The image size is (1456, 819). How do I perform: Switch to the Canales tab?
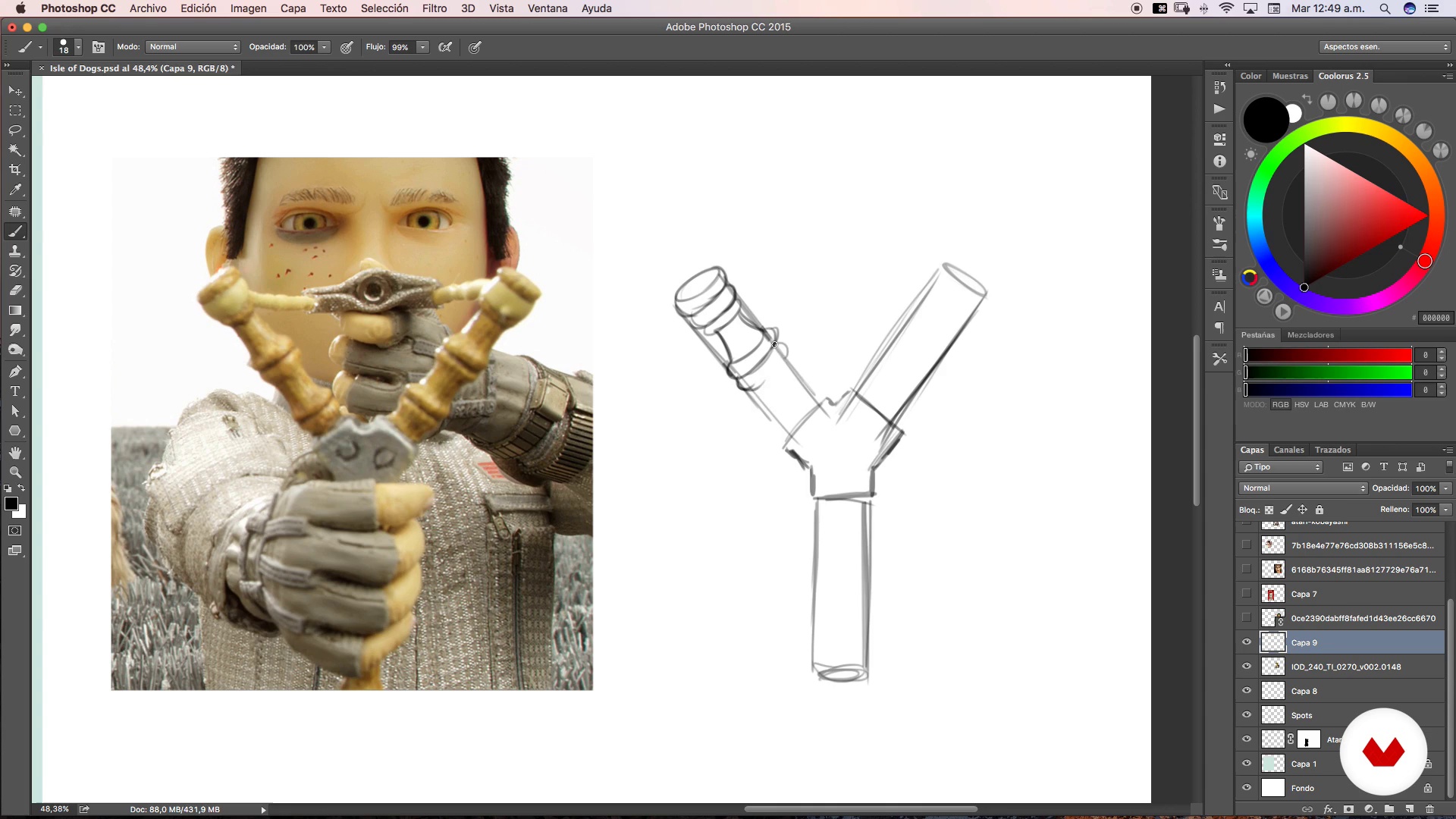1288,450
